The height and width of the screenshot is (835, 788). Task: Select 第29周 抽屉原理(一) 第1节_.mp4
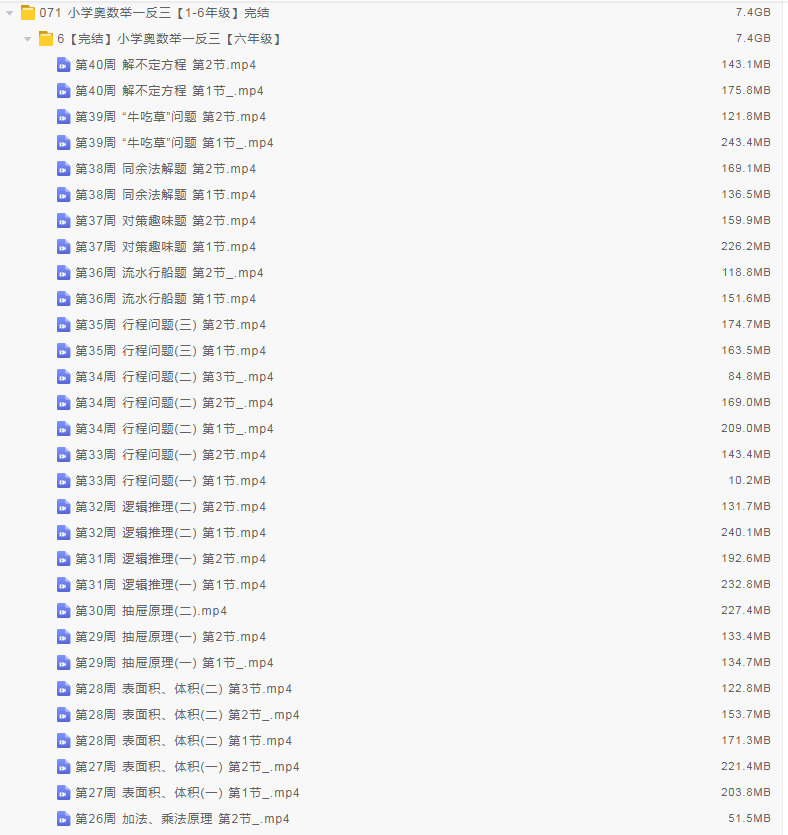pos(174,663)
